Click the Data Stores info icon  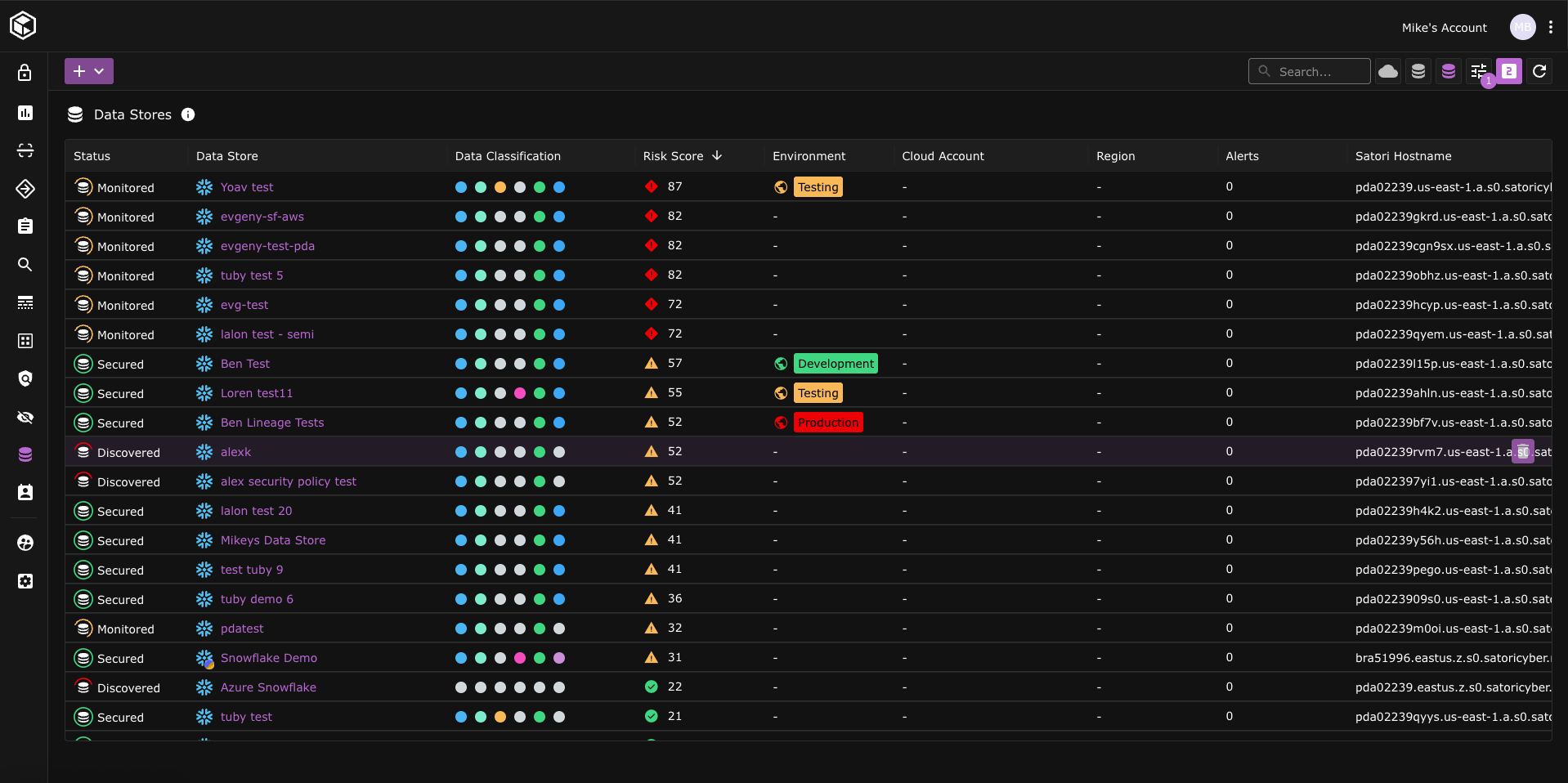[188, 114]
